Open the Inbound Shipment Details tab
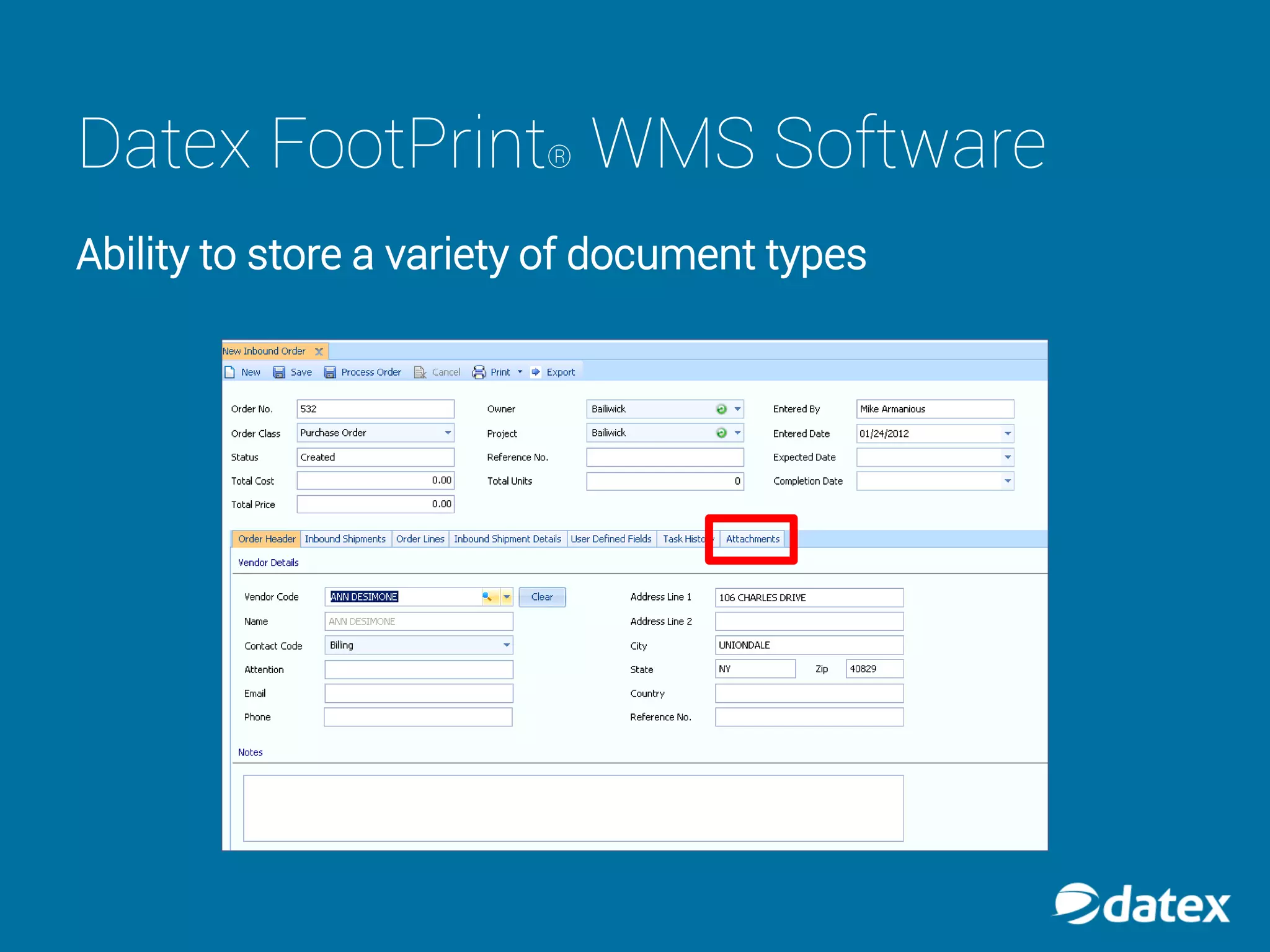The width and height of the screenshot is (1270, 952). coord(507,539)
